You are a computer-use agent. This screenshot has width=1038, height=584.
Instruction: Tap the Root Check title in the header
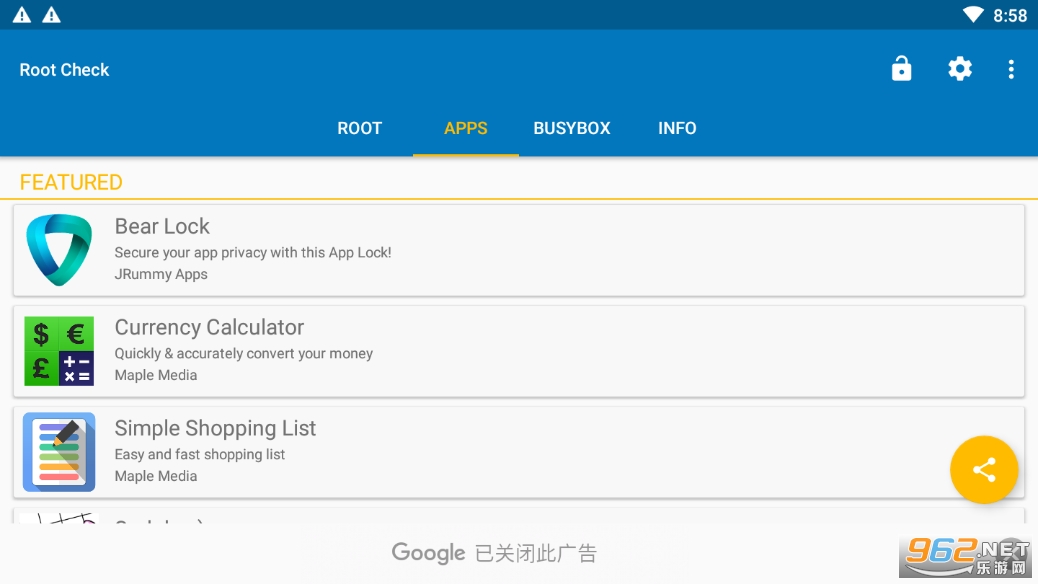[x=64, y=70]
